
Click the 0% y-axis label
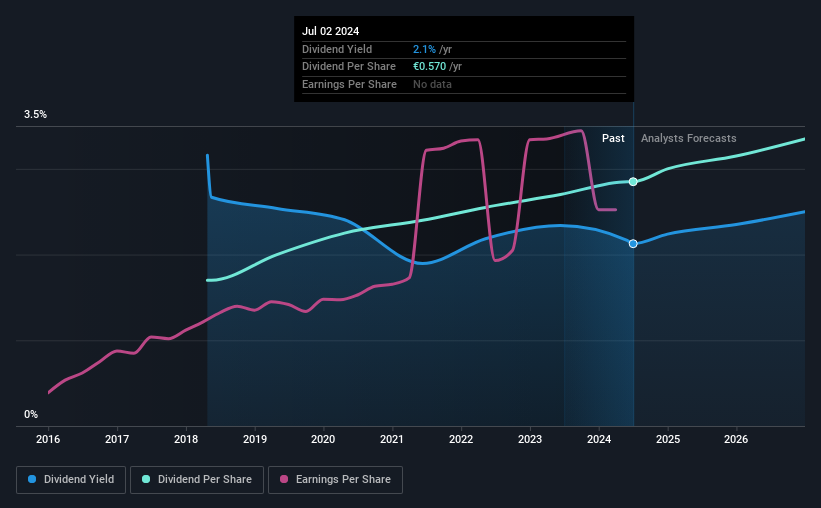(31, 414)
